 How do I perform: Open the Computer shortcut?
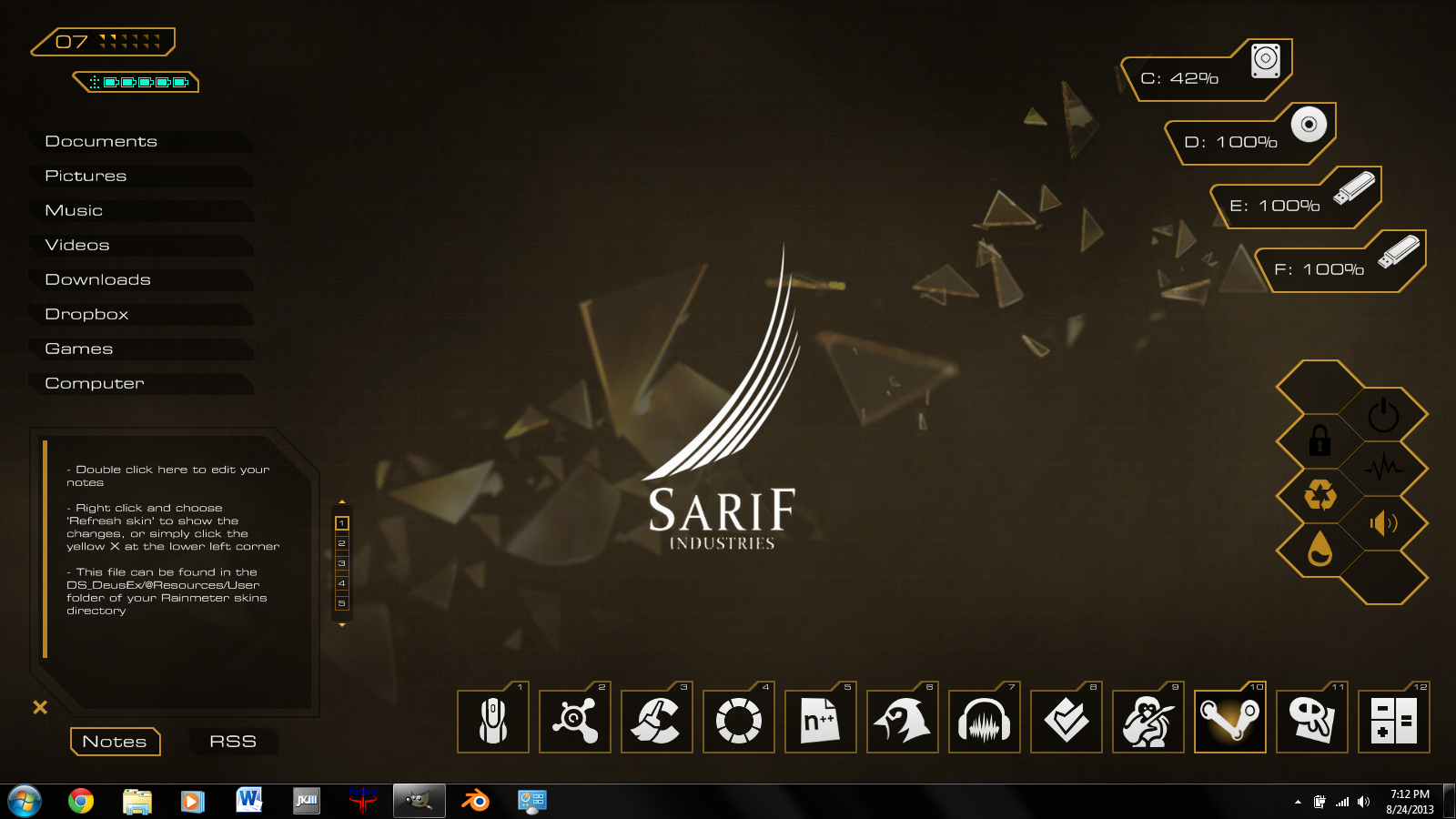point(141,383)
